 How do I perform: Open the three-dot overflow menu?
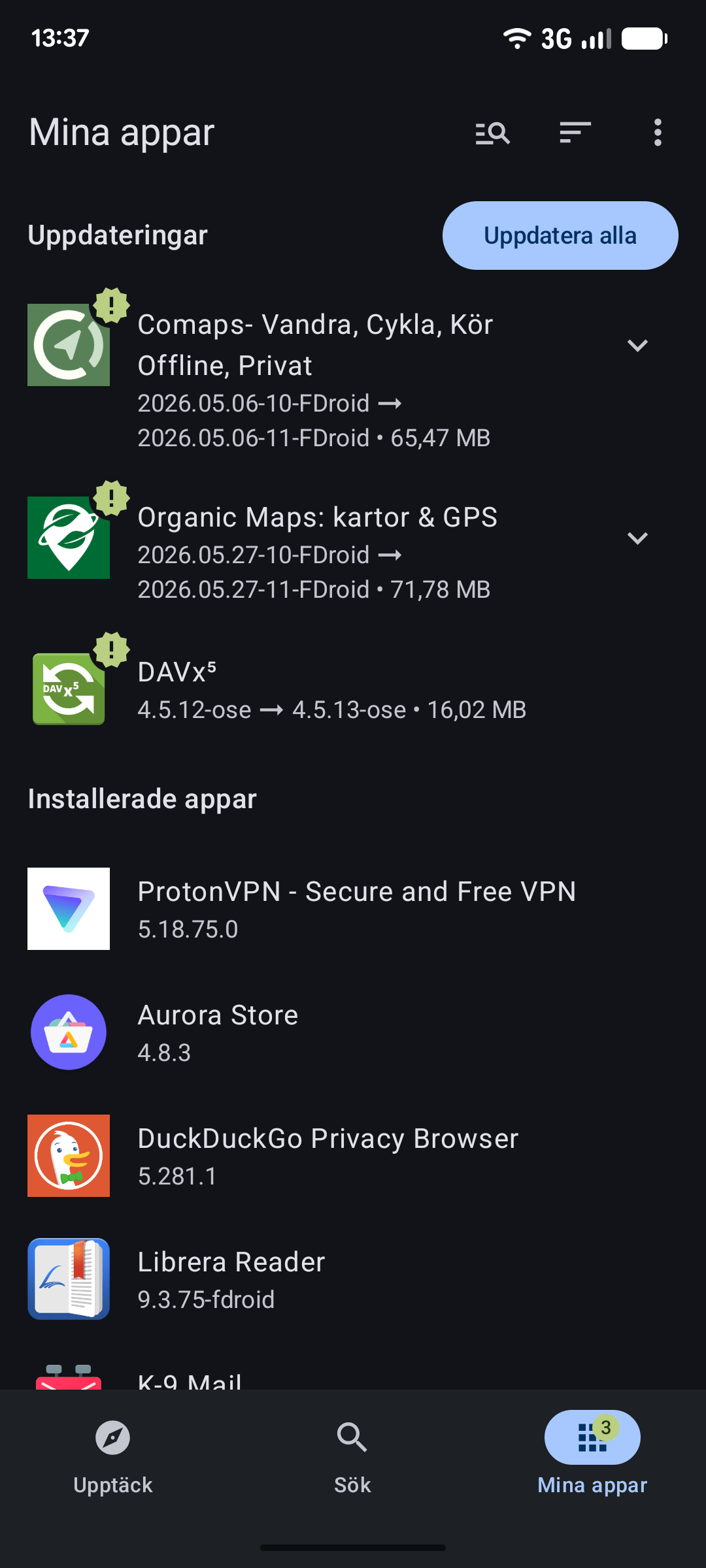pos(658,133)
